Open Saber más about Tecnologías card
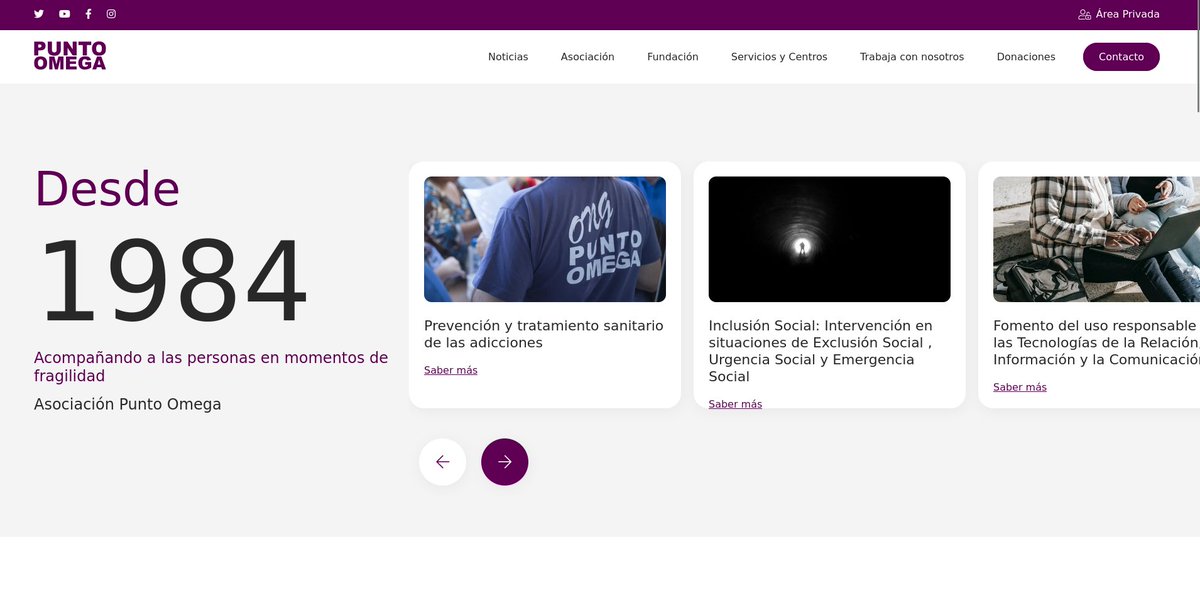The width and height of the screenshot is (1200, 603). point(1019,386)
